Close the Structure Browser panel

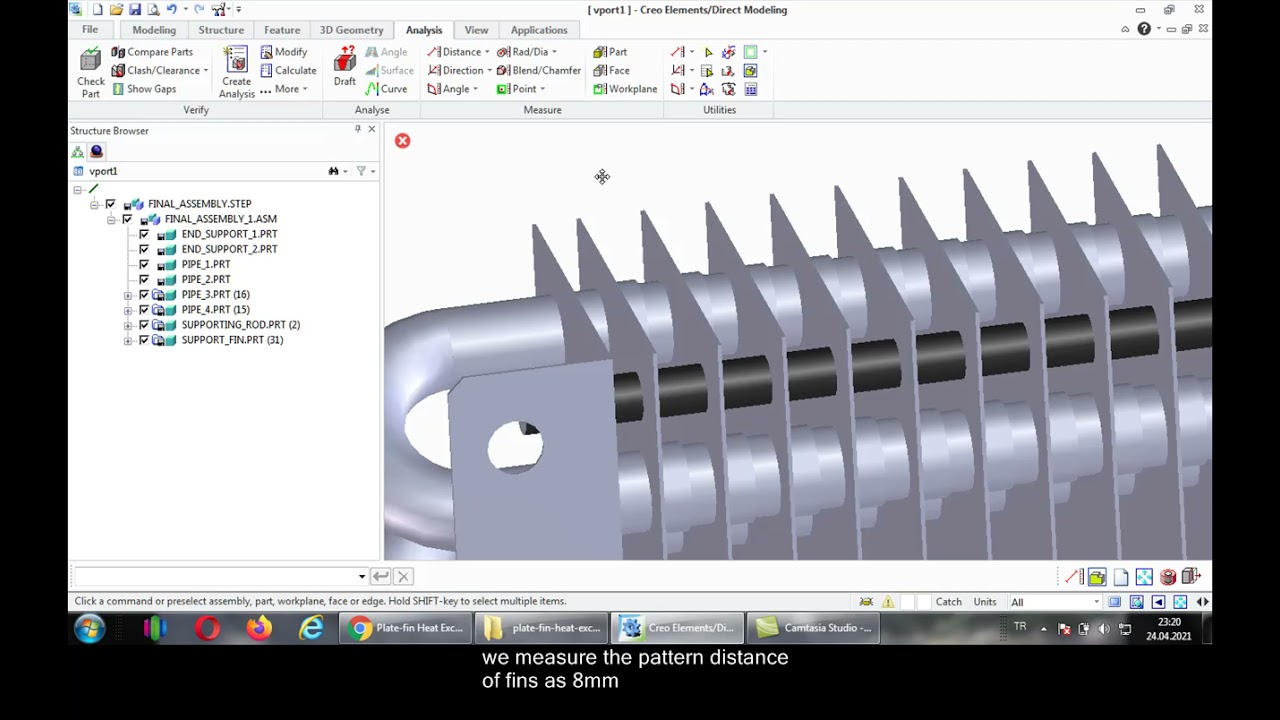tap(372, 130)
